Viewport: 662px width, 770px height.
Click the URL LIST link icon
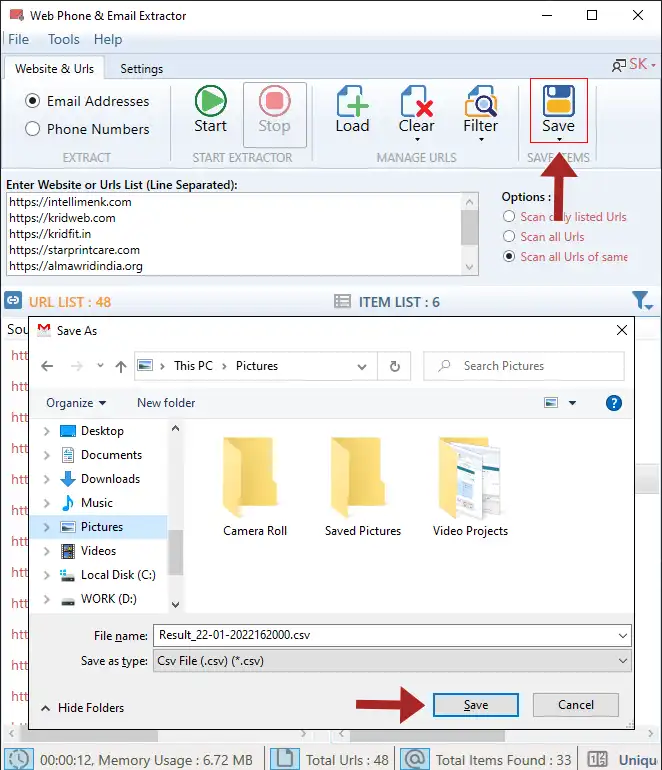coord(13,300)
